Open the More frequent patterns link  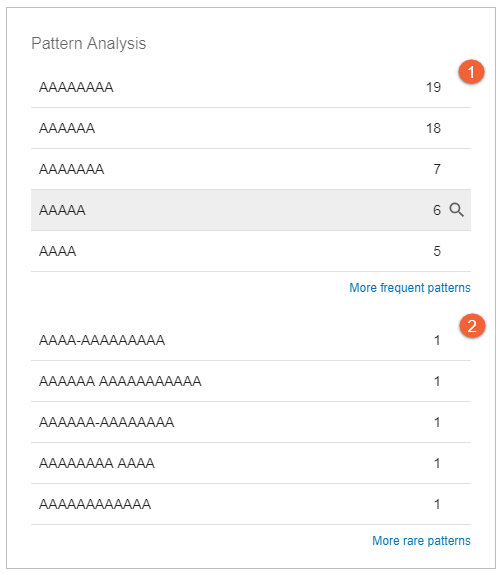(x=409, y=288)
